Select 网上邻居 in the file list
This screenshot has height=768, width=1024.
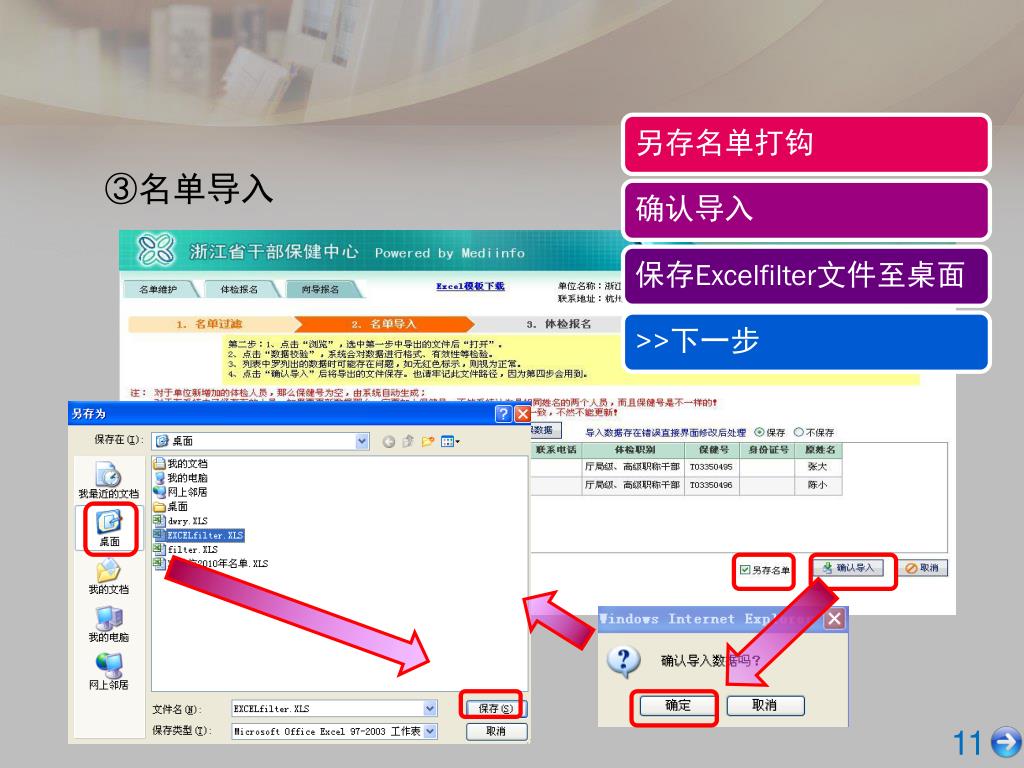coord(180,492)
